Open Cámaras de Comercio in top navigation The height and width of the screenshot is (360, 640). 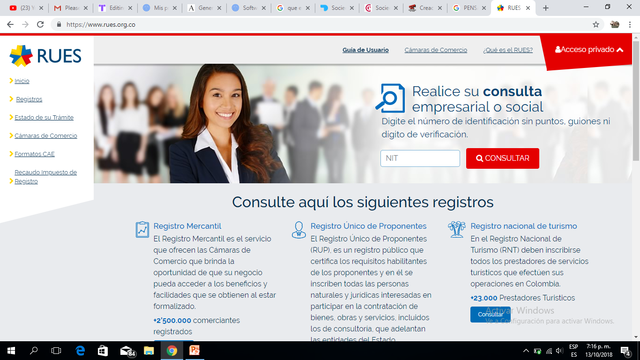coord(436,50)
